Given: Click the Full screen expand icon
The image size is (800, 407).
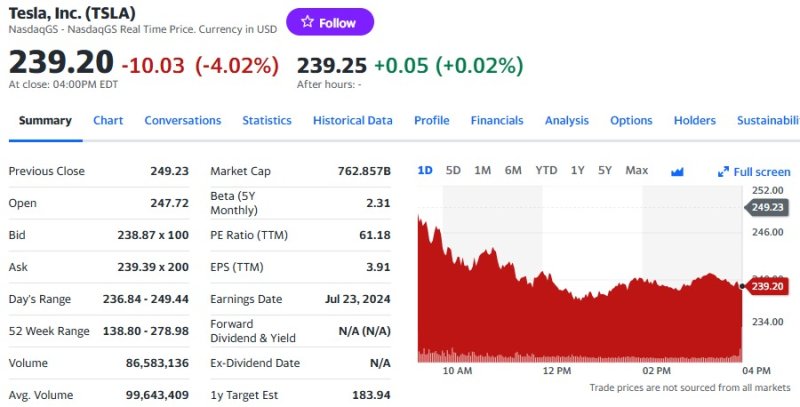Looking at the screenshot, I should tap(724, 172).
